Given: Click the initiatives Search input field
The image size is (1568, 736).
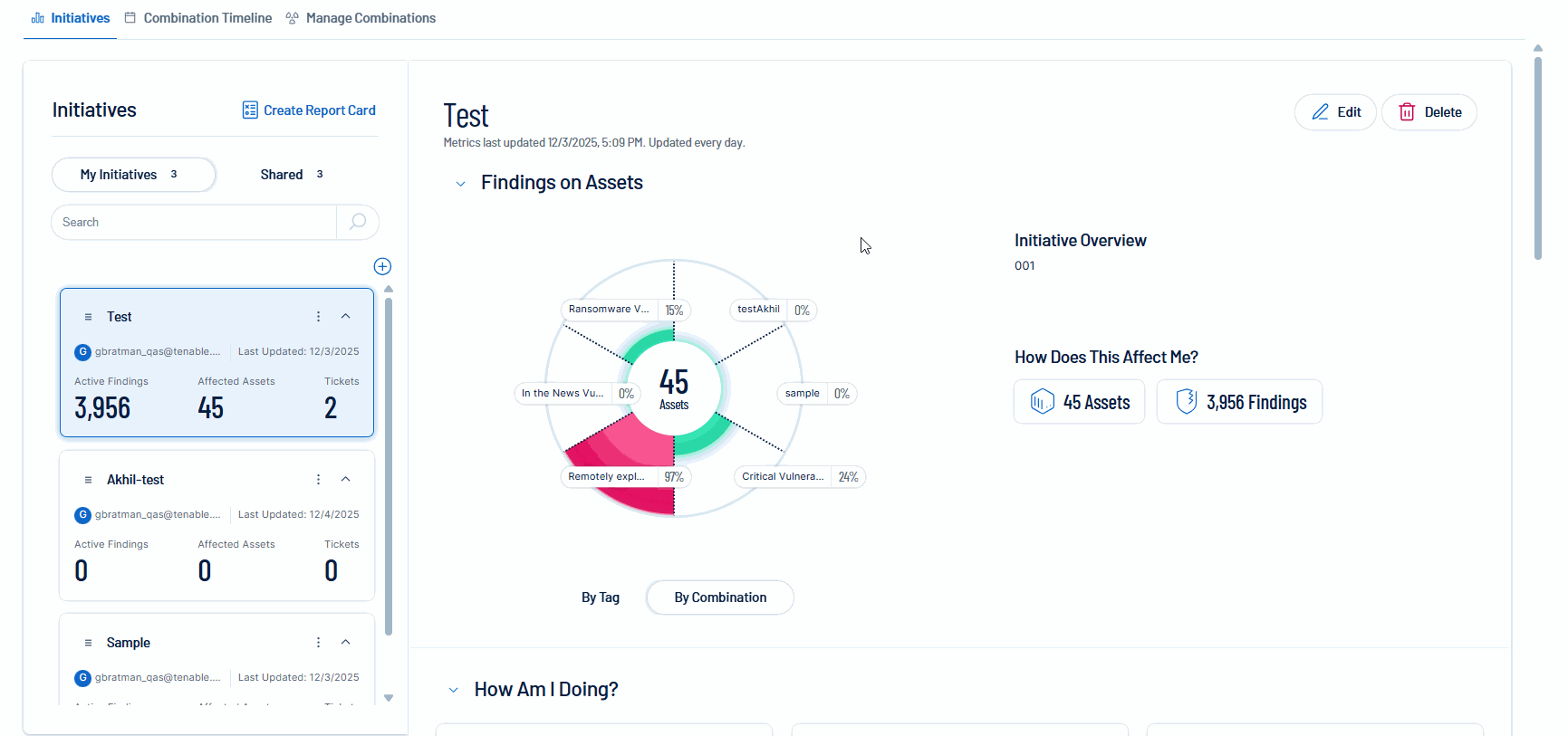Looking at the screenshot, I should coord(194,222).
